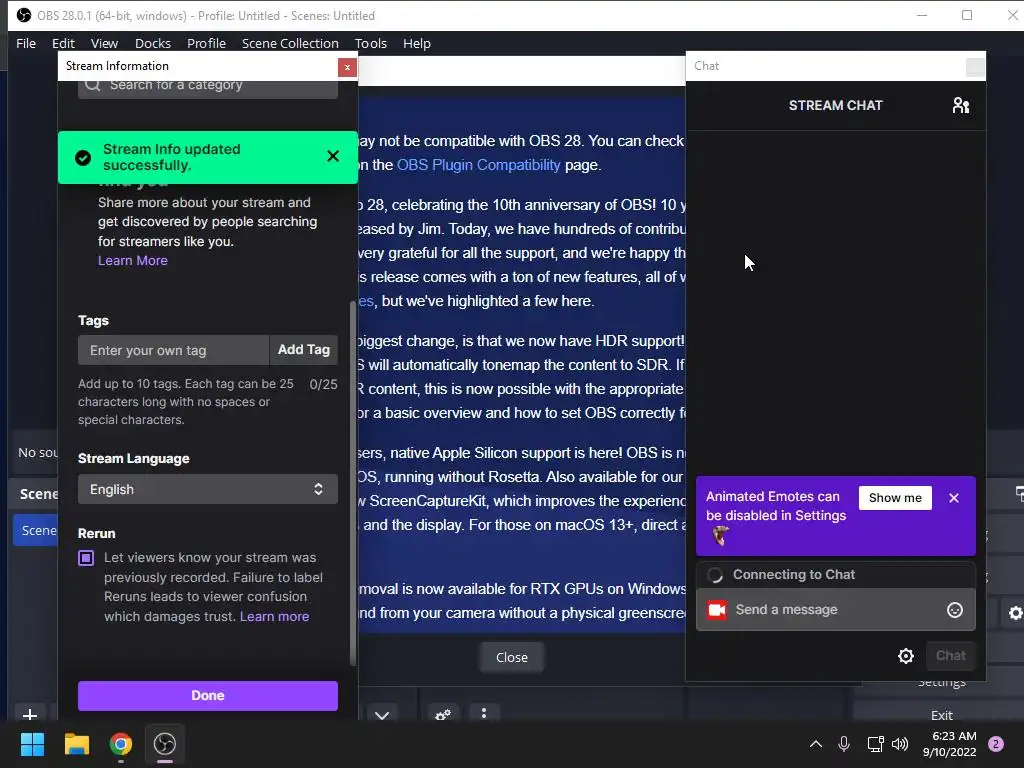The height and width of the screenshot is (768, 1024).
Task: Click the Stream Information panel scrollbar
Action: pos(353,483)
